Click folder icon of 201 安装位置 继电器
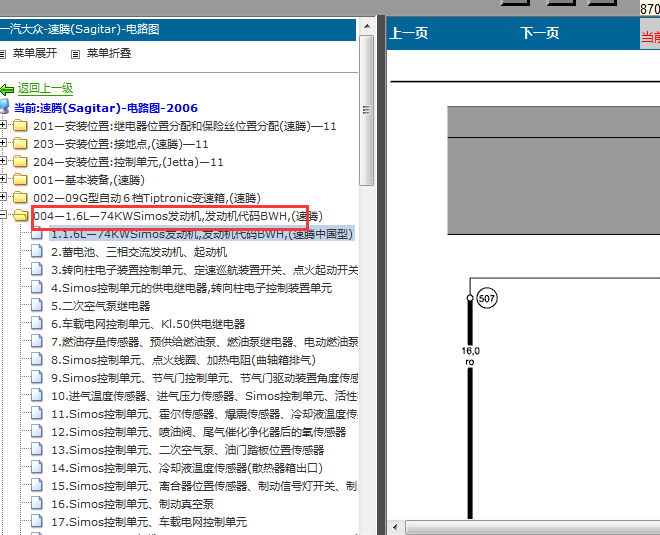The image size is (660, 535). 20,126
